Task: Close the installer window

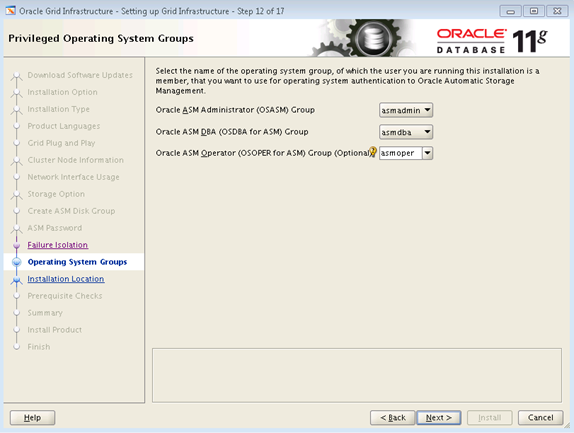Action: tap(557, 11)
